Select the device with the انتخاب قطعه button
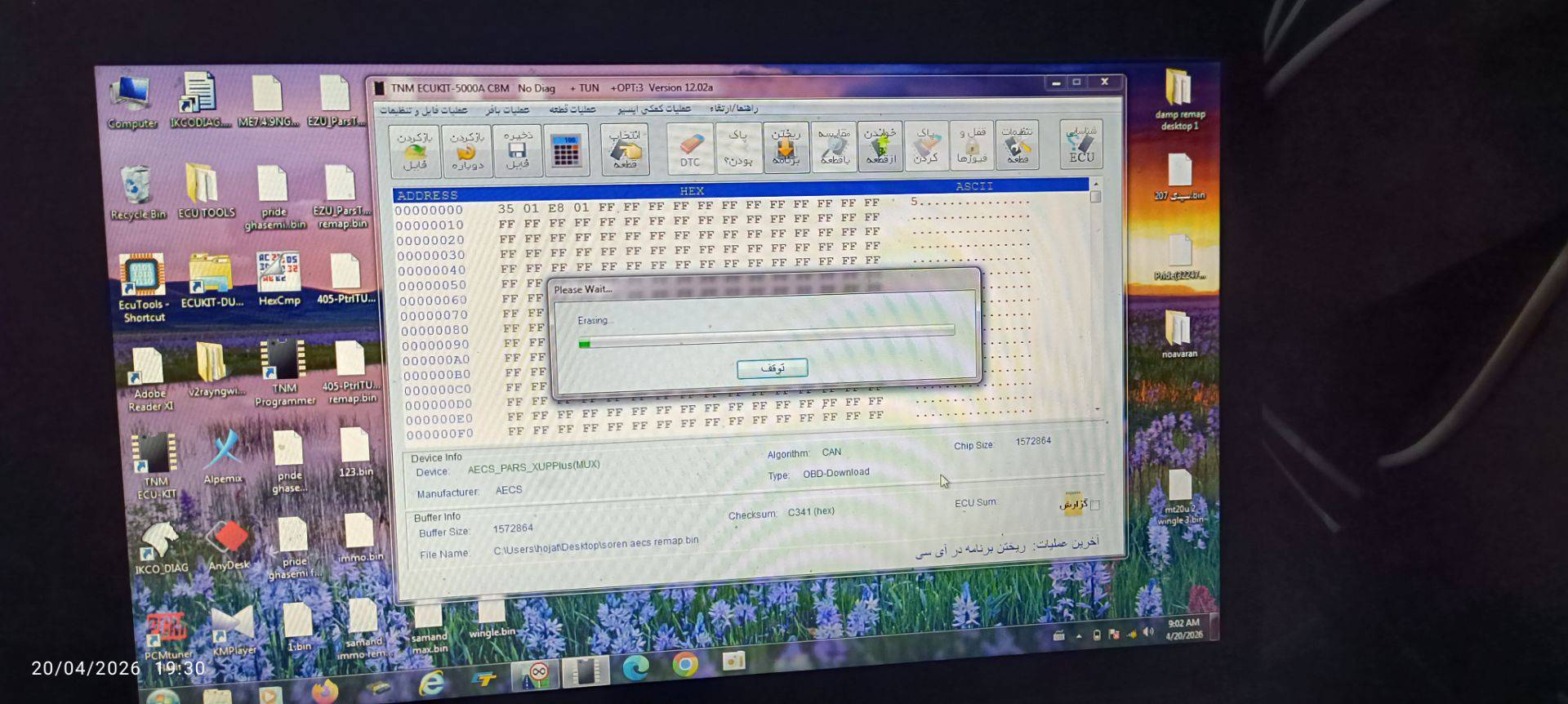Screen dimensions: 1568x704 [625, 149]
